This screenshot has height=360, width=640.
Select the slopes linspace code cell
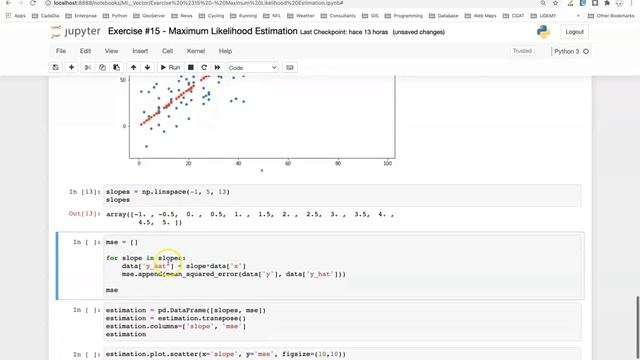[342, 196]
